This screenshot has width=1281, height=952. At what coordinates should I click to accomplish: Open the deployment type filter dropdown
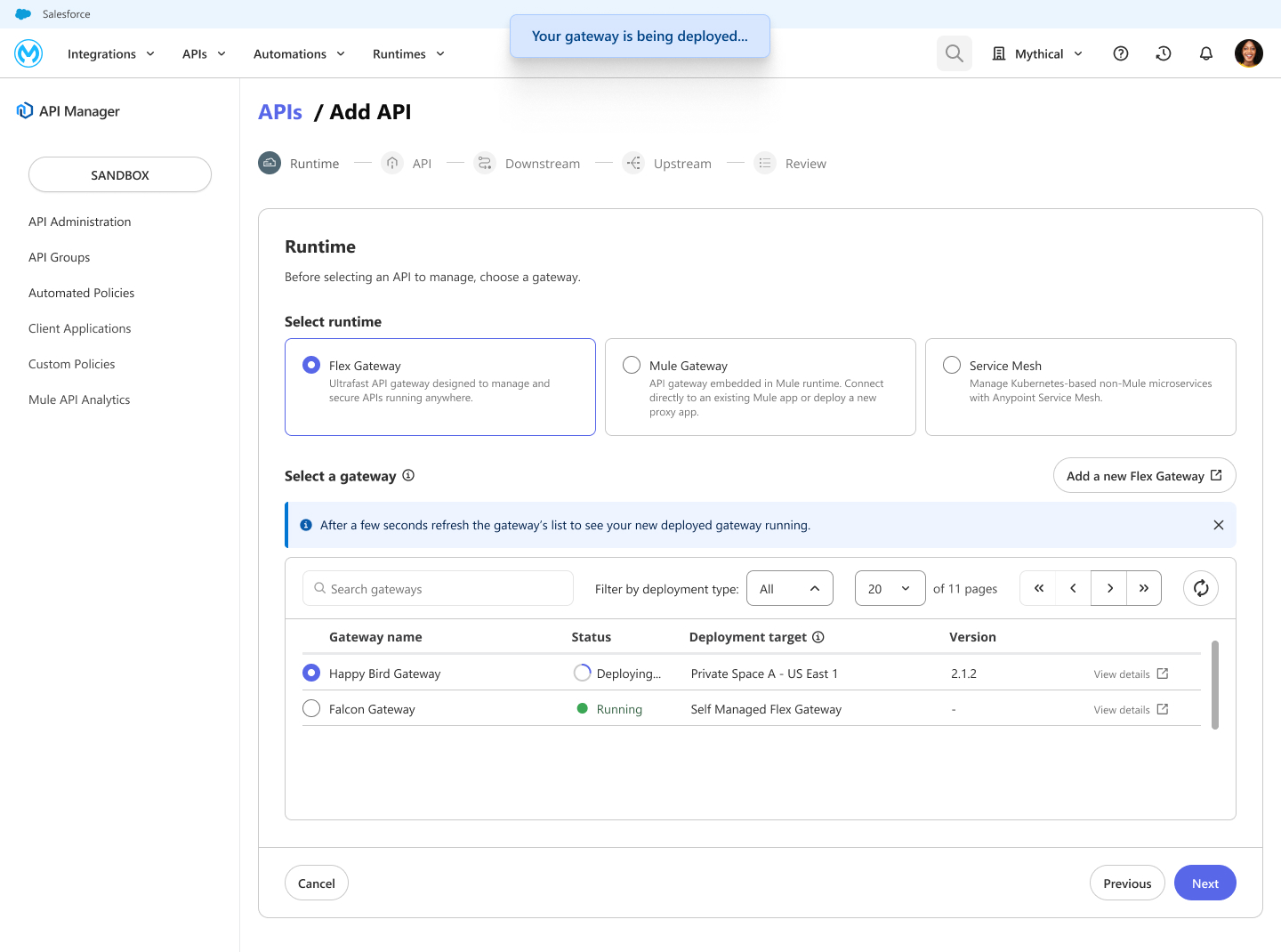790,588
